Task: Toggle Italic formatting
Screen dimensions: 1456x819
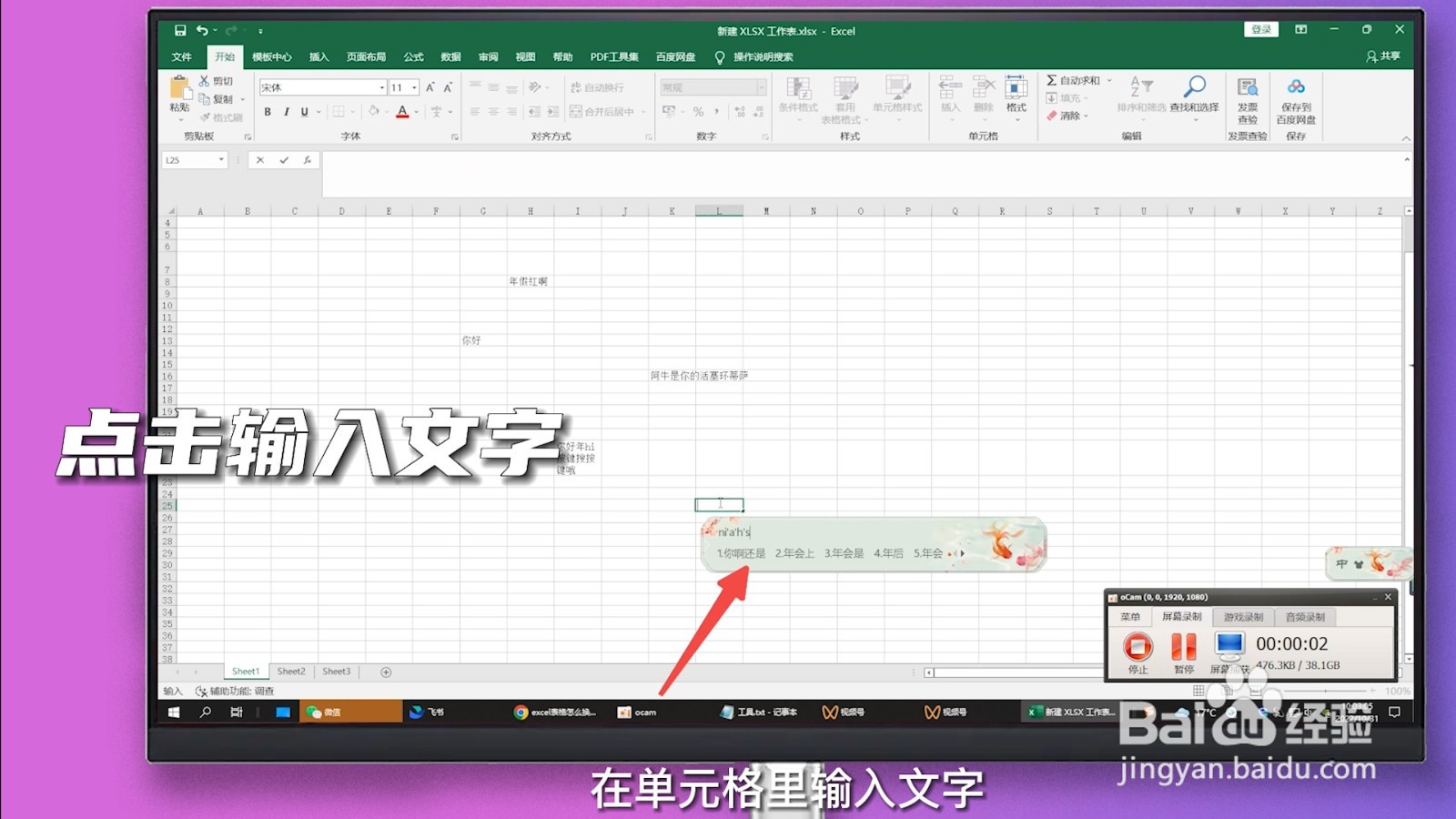Action: pos(287,112)
